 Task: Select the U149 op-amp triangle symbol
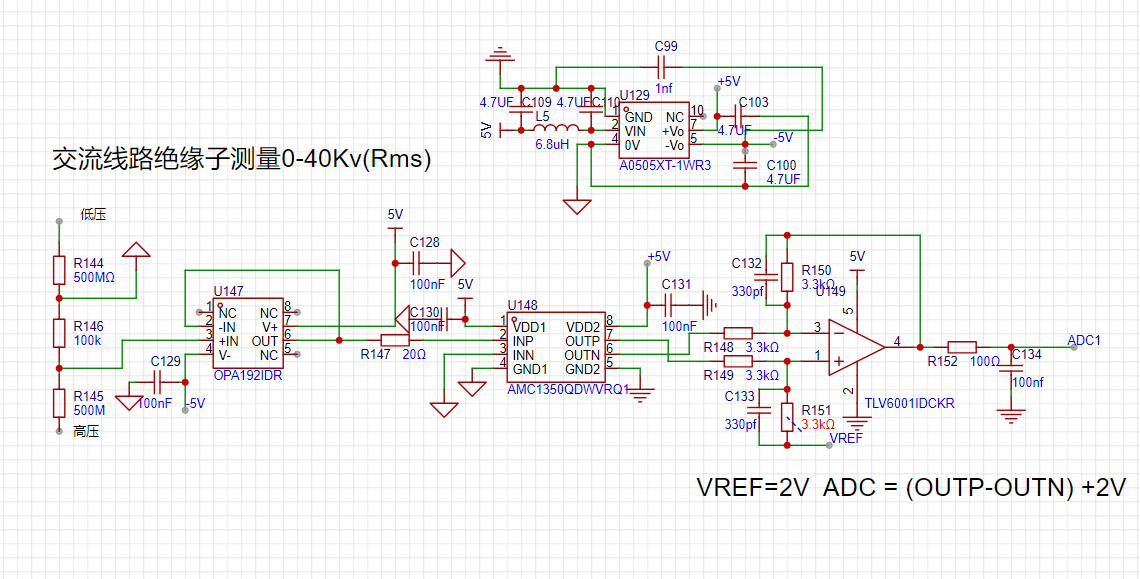(856, 347)
